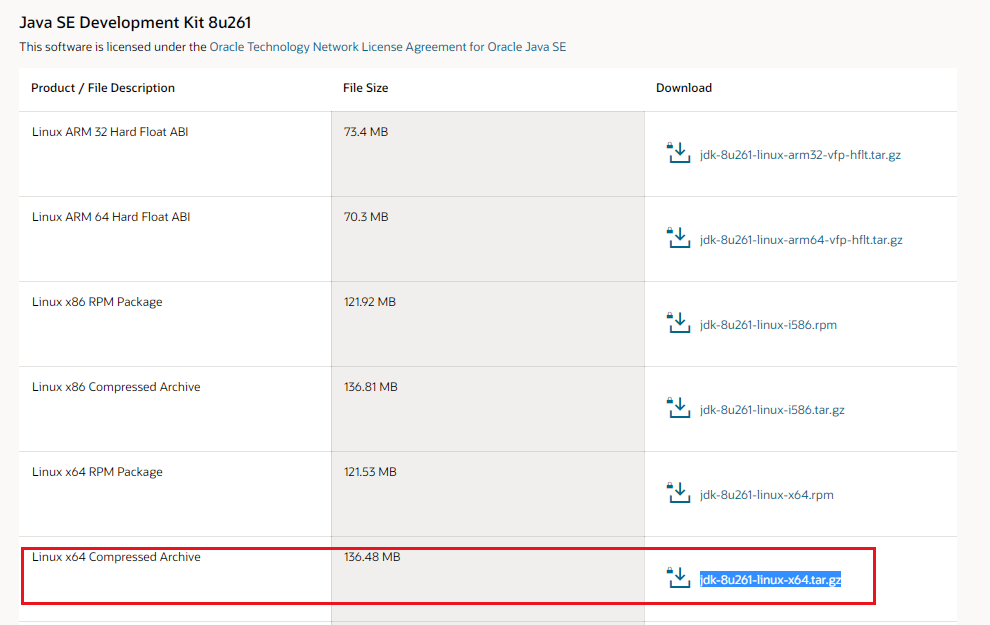Select Linux ARM 32 Hard Float ABI text
This screenshot has width=990, height=625.
click(110, 132)
